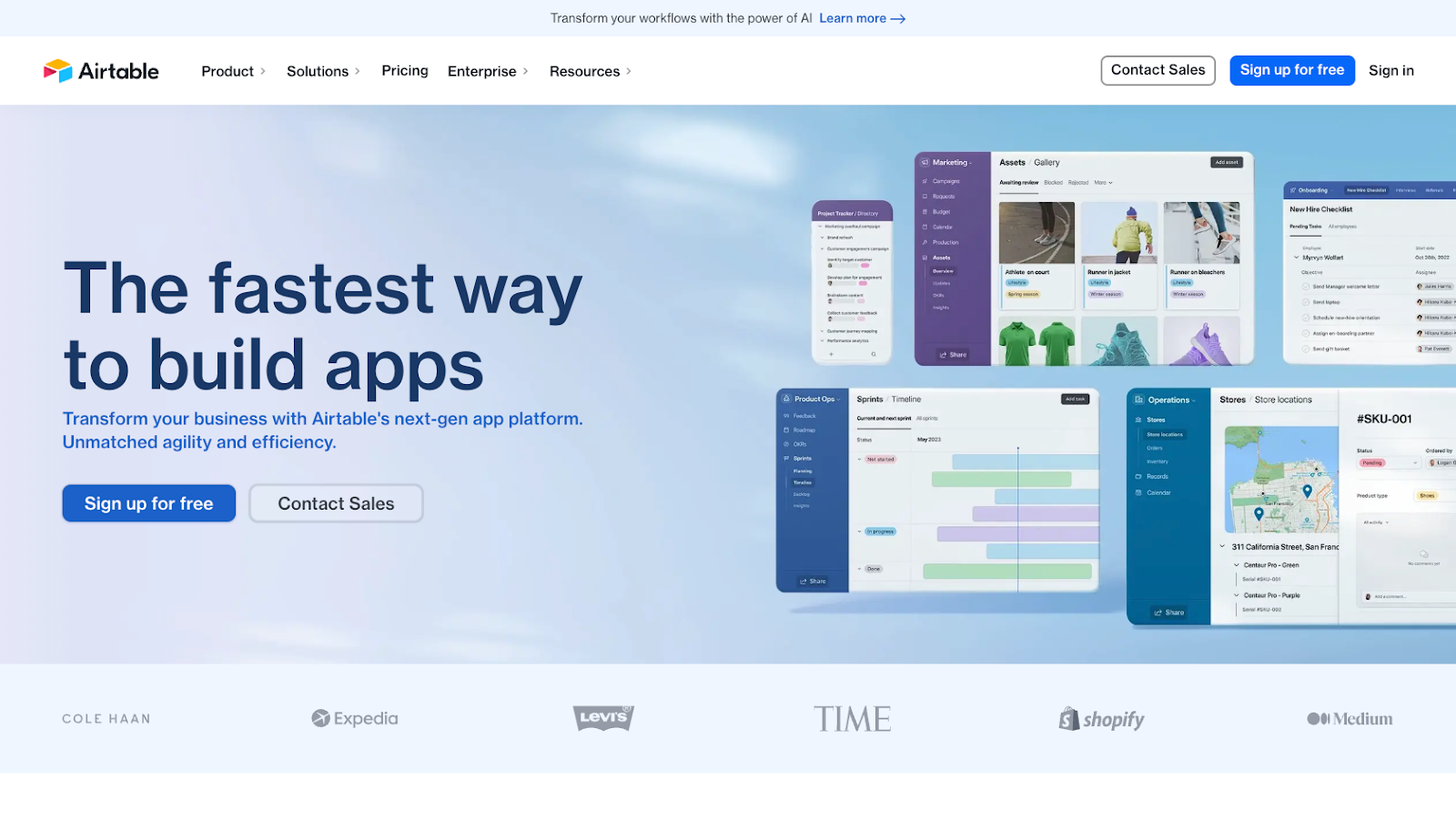Click Sign up for free in header
This screenshot has height=820, width=1456.
(1291, 70)
